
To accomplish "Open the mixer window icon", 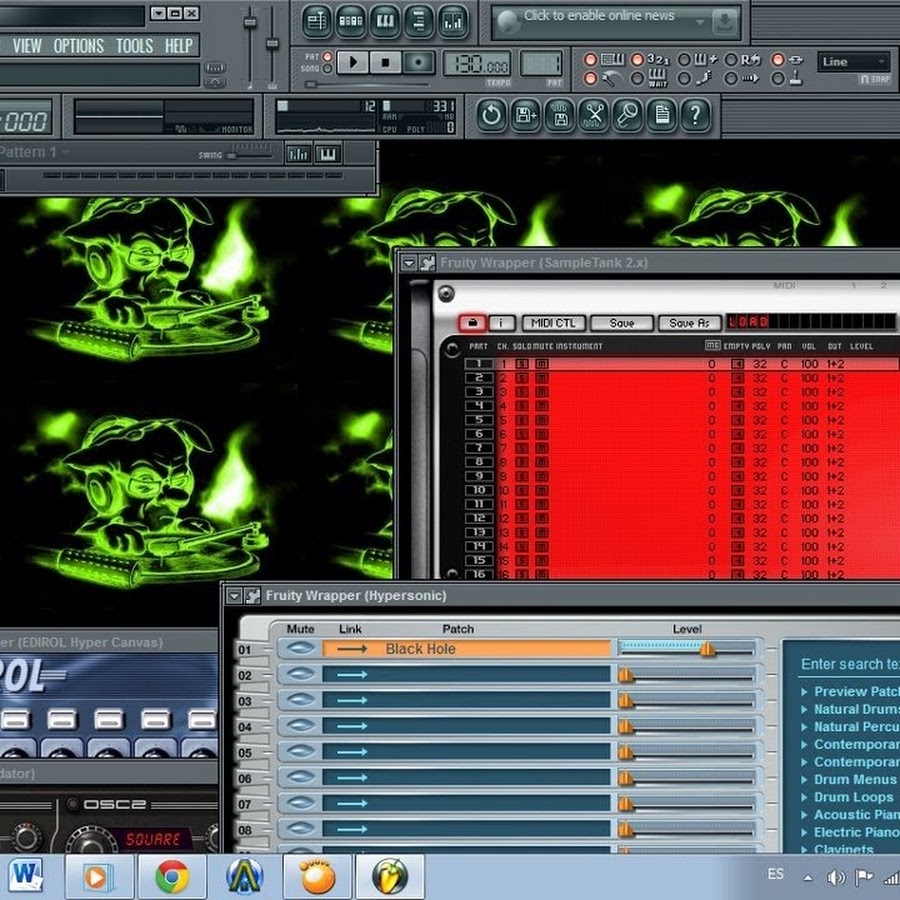I will tap(453, 20).
